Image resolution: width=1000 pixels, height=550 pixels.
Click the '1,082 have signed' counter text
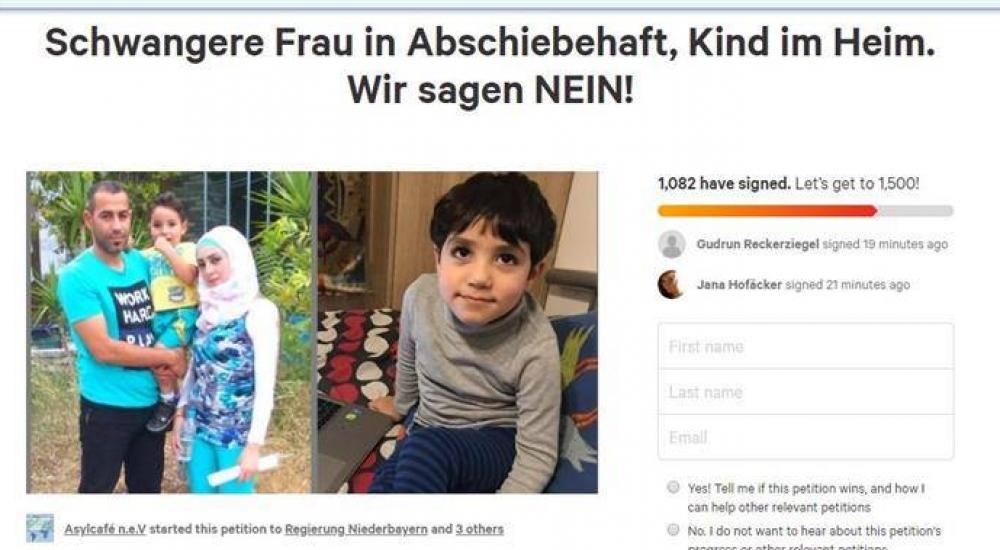tap(724, 184)
